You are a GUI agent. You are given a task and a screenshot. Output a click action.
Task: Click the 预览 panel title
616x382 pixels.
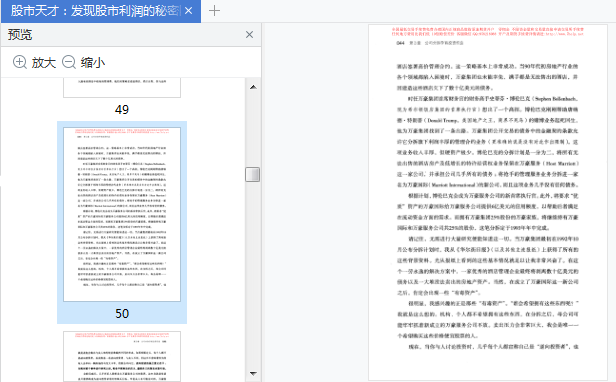tap(20, 35)
